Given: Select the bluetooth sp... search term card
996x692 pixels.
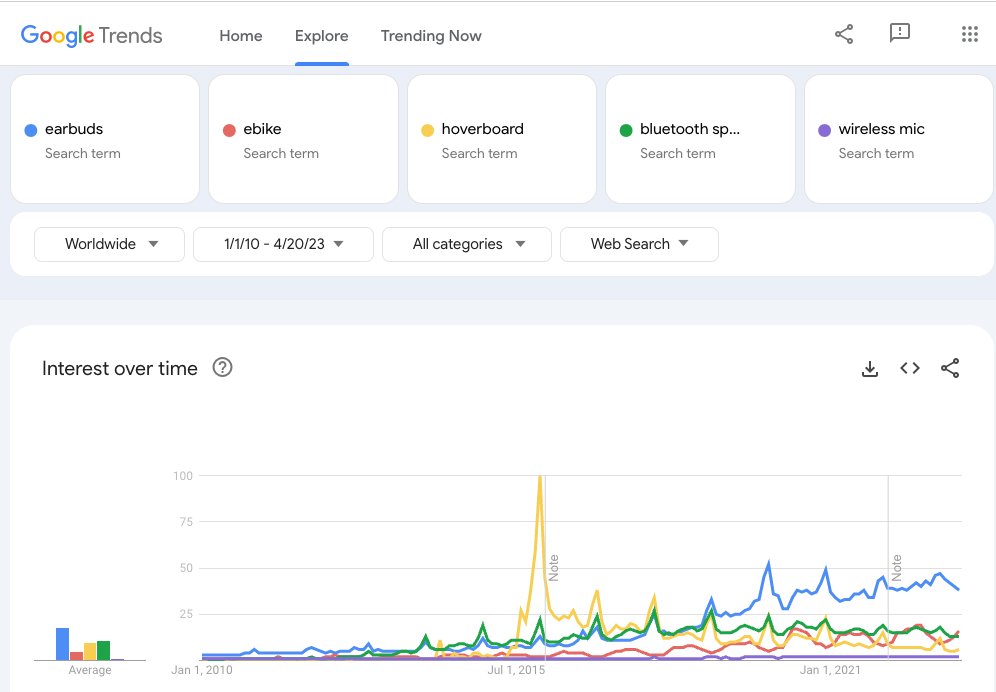Looking at the screenshot, I should click(x=700, y=139).
